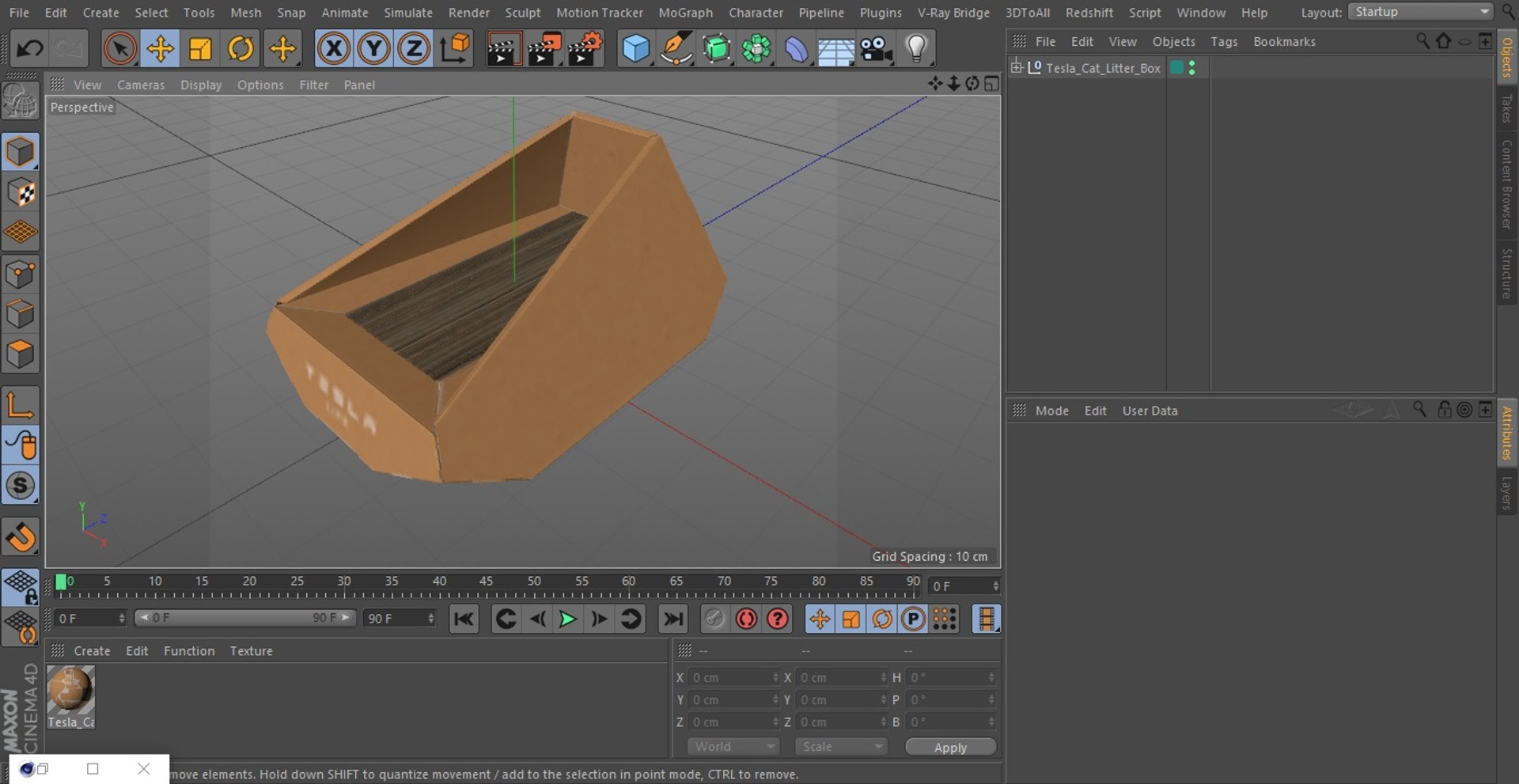This screenshot has height=784, width=1519.
Task: Click the end frame 90 F stepper
Action: (x=430, y=618)
